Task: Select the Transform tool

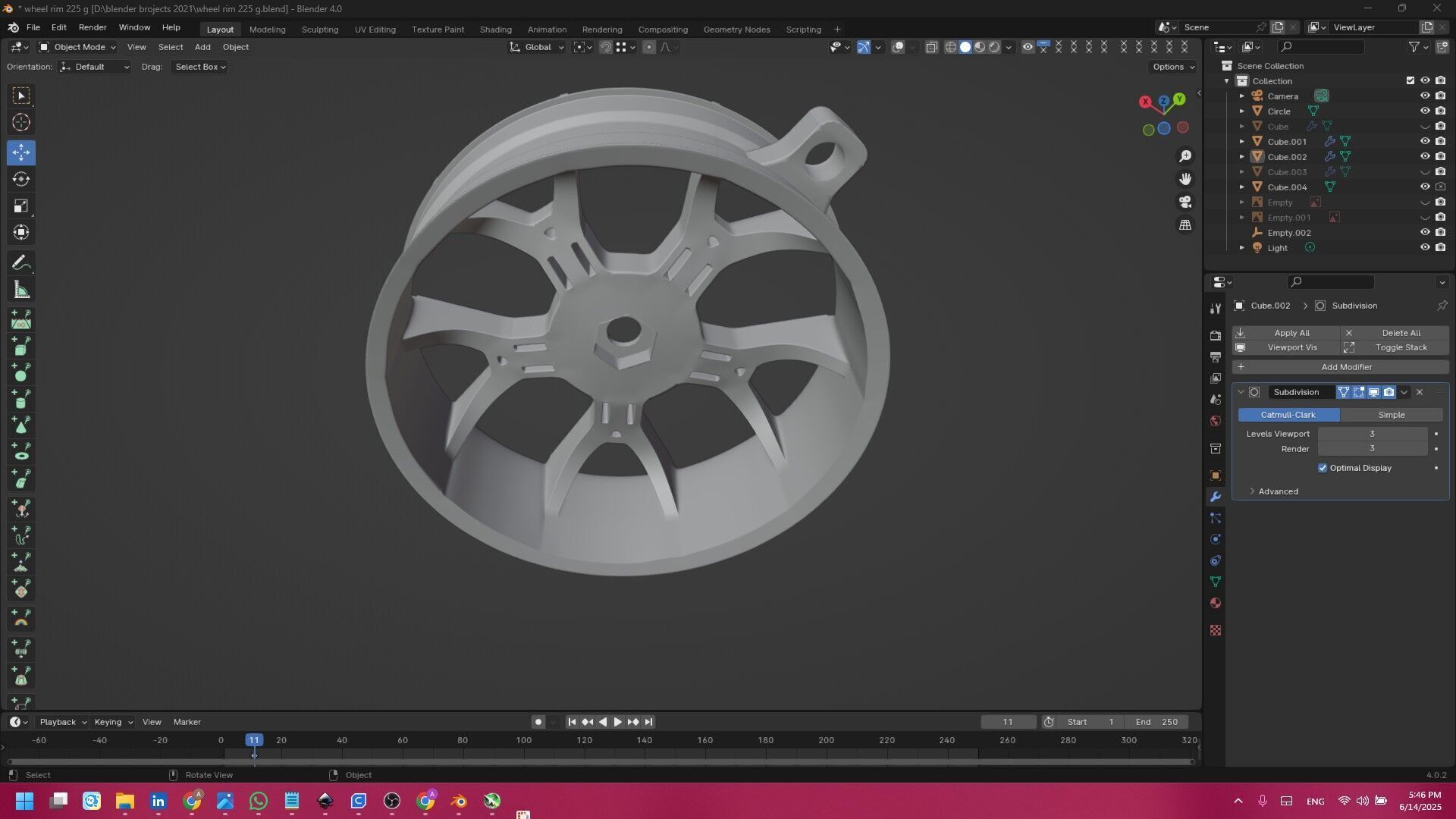Action: coord(21,233)
